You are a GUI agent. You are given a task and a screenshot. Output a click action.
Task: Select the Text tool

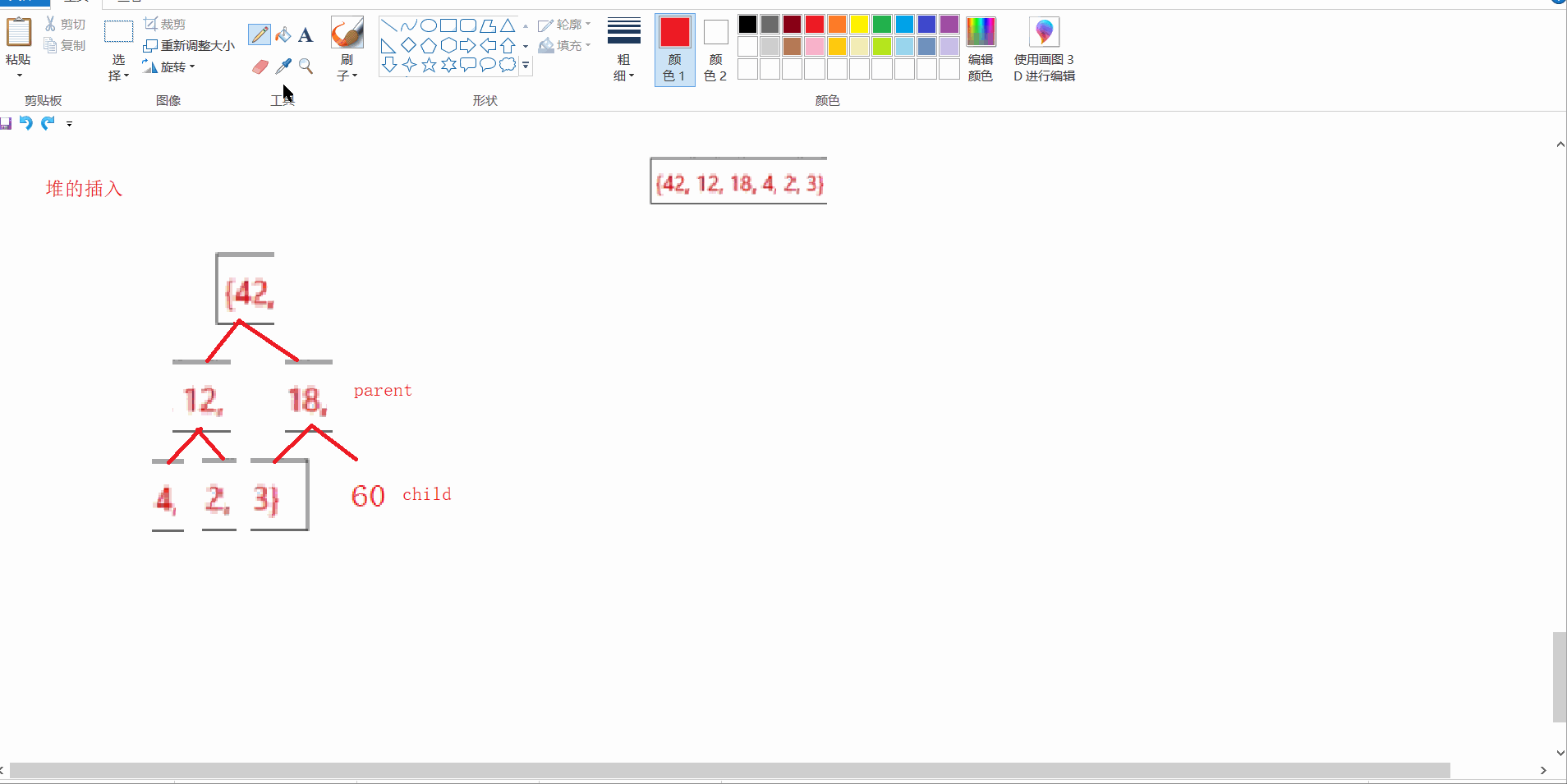(306, 34)
